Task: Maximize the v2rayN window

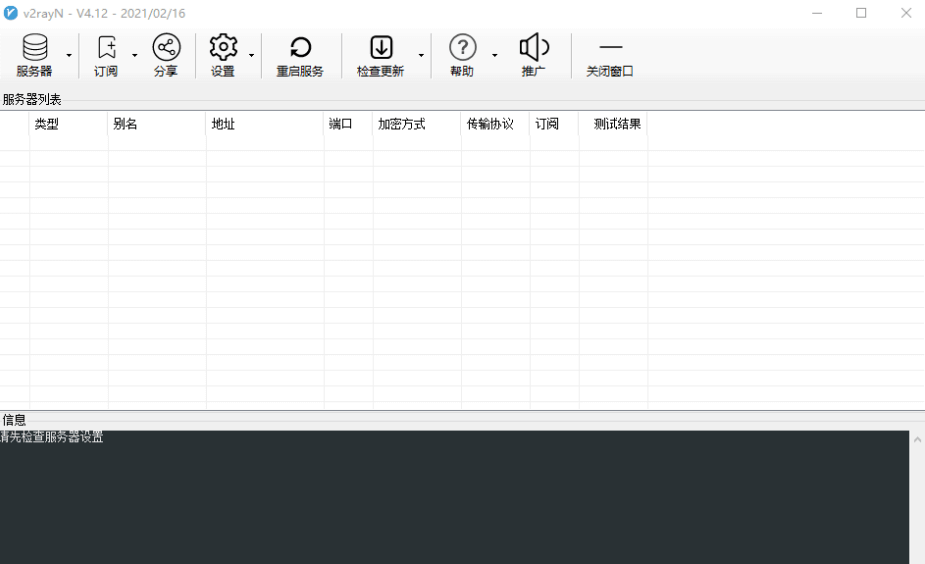Action: point(861,13)
